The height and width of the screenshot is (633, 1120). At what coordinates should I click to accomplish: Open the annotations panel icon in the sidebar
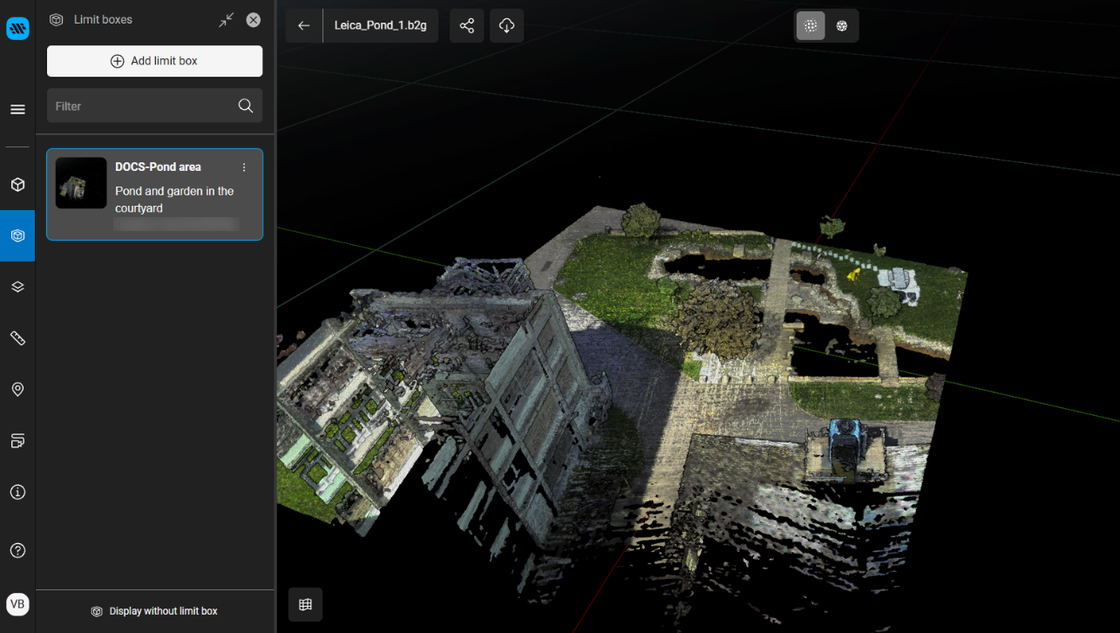(18, 441)
